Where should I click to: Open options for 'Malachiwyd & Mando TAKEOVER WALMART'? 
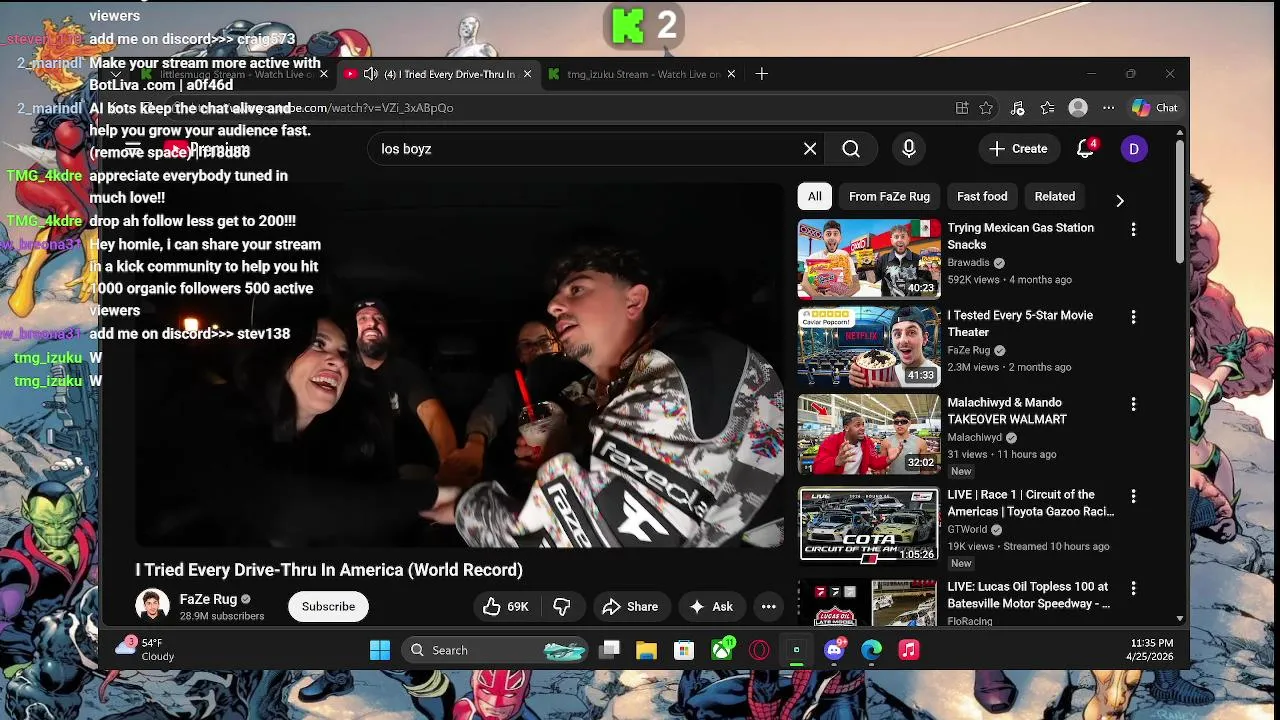[1133, 405]
